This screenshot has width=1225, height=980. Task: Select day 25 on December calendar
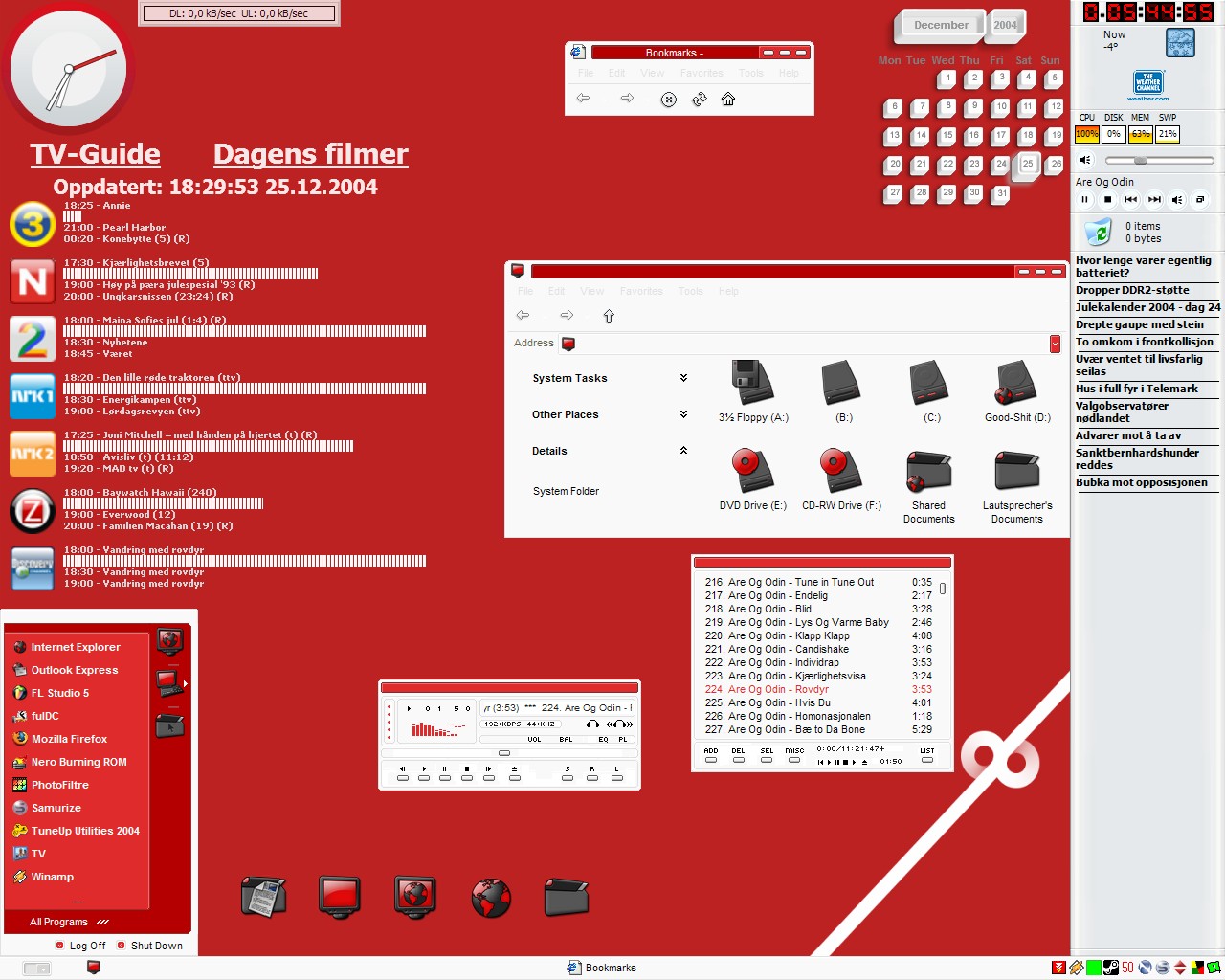coord(1027,165)
